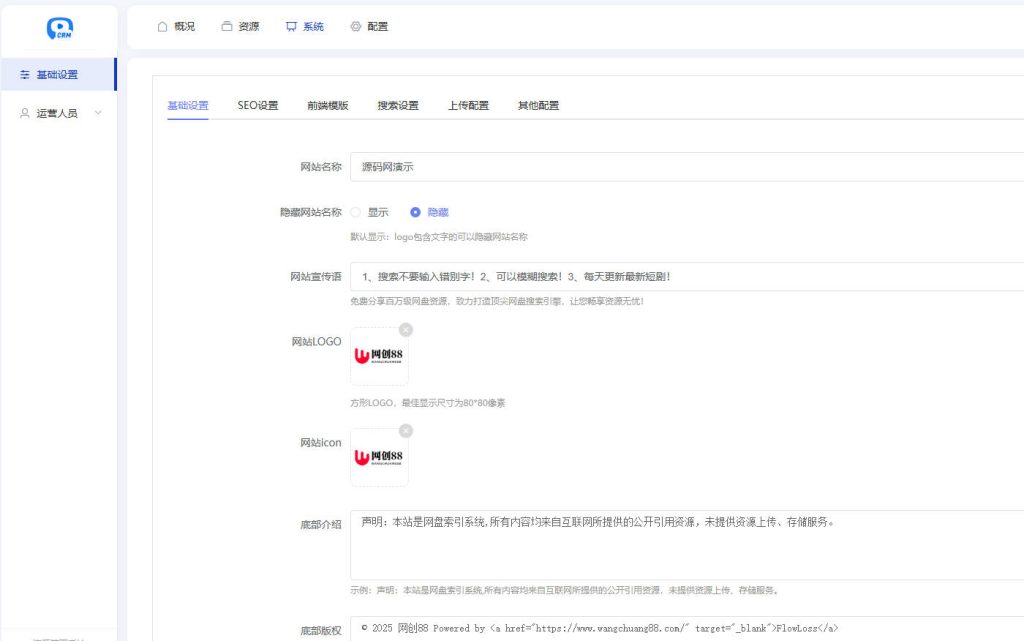This screenshot has height=641, width=1024.
Task: Open the 资源 top menu
Action: [x=240, y=26]
